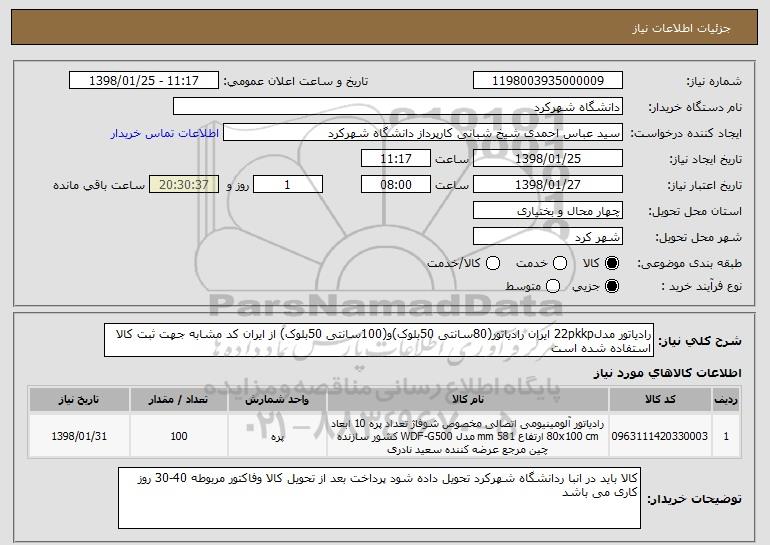Click the public announcement date field 1398/01/25 - 11:17
Viewport: 770px width, 545px height.
click(x=144, y=81)
